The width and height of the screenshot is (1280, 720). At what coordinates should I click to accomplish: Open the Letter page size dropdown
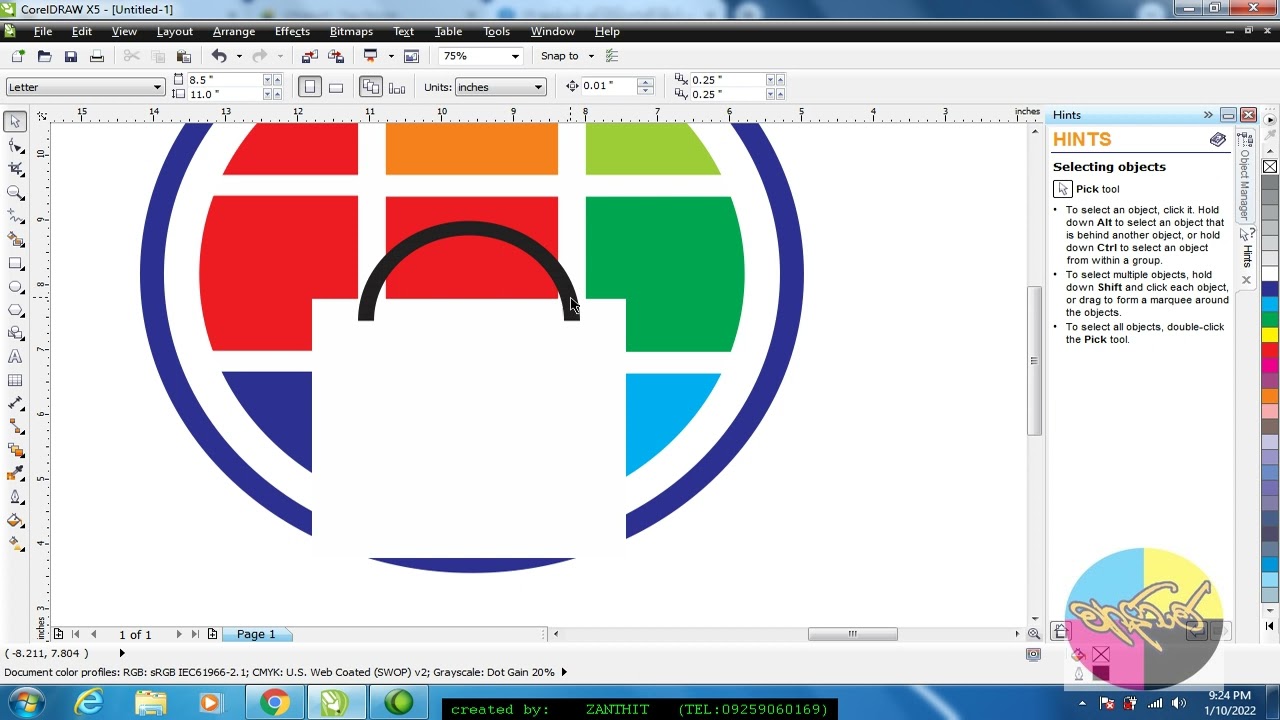pyautogui.click(x=157, y=87)
